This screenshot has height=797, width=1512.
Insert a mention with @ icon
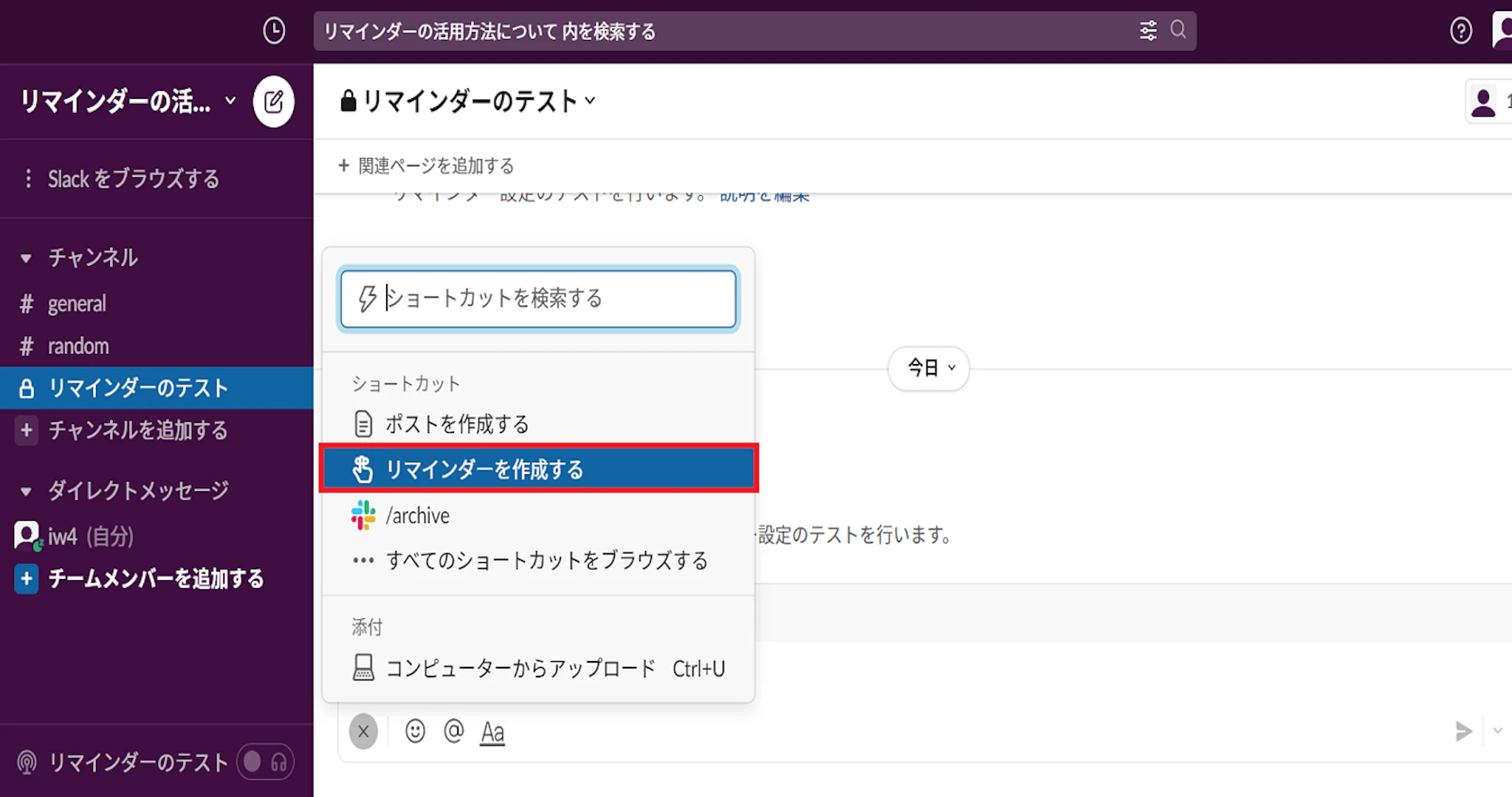tap(453, 731)
